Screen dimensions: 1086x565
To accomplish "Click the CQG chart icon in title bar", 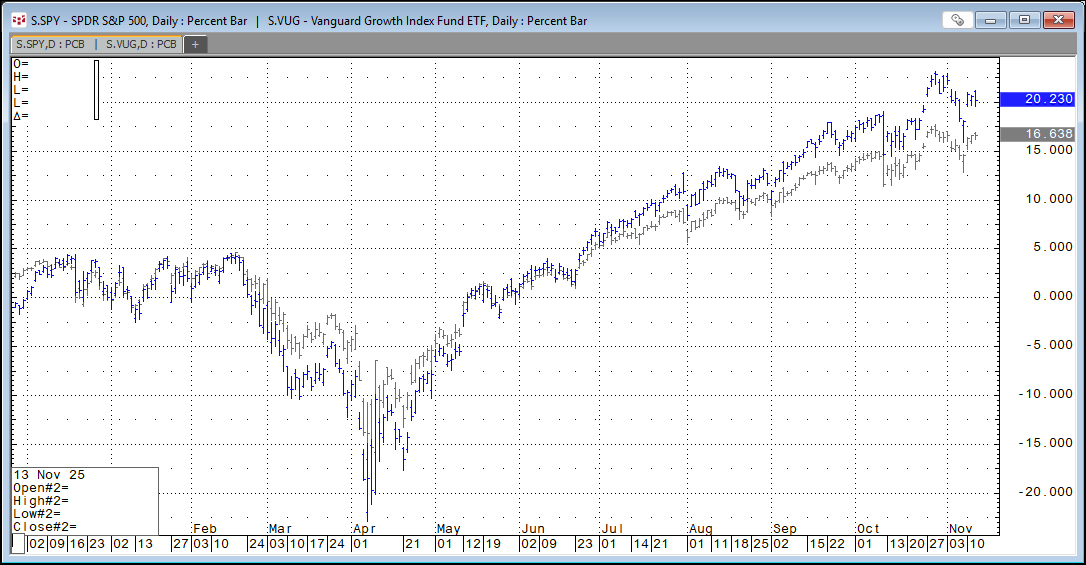I will tap(18, 20).
